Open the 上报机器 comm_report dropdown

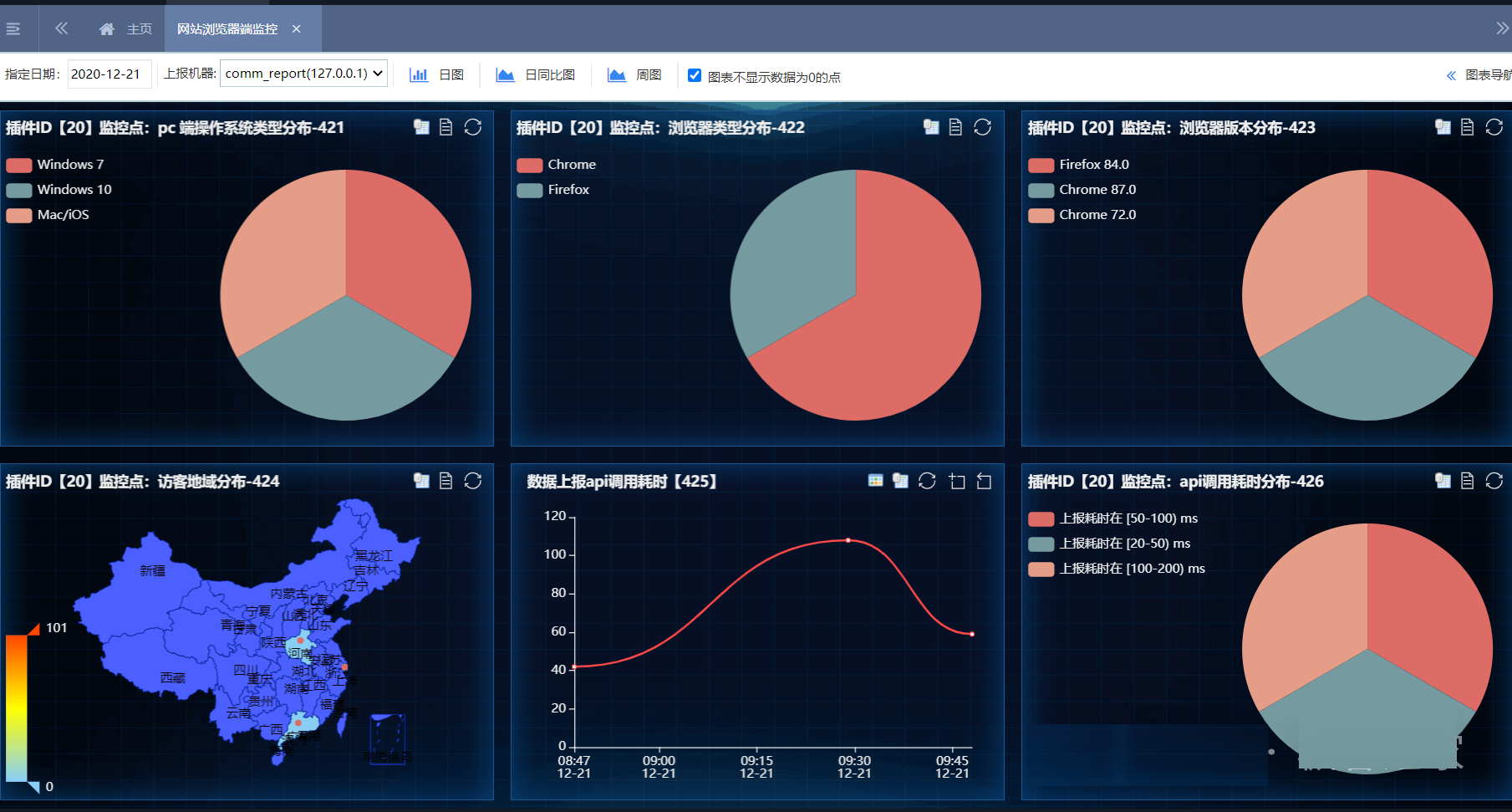[x=303, y=74]
